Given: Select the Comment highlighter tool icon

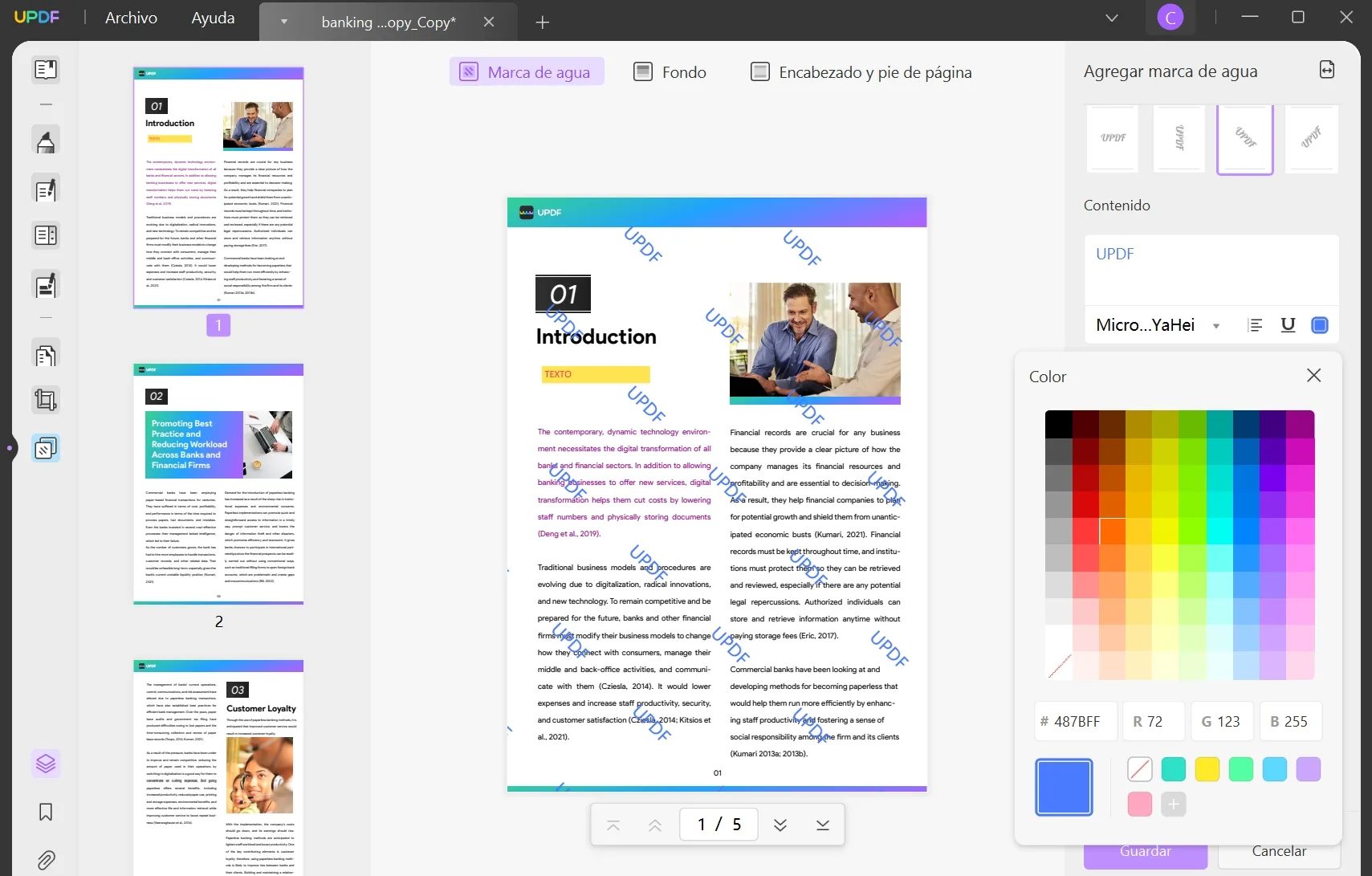Looking at the screenshot, I should tap(46, 141).
